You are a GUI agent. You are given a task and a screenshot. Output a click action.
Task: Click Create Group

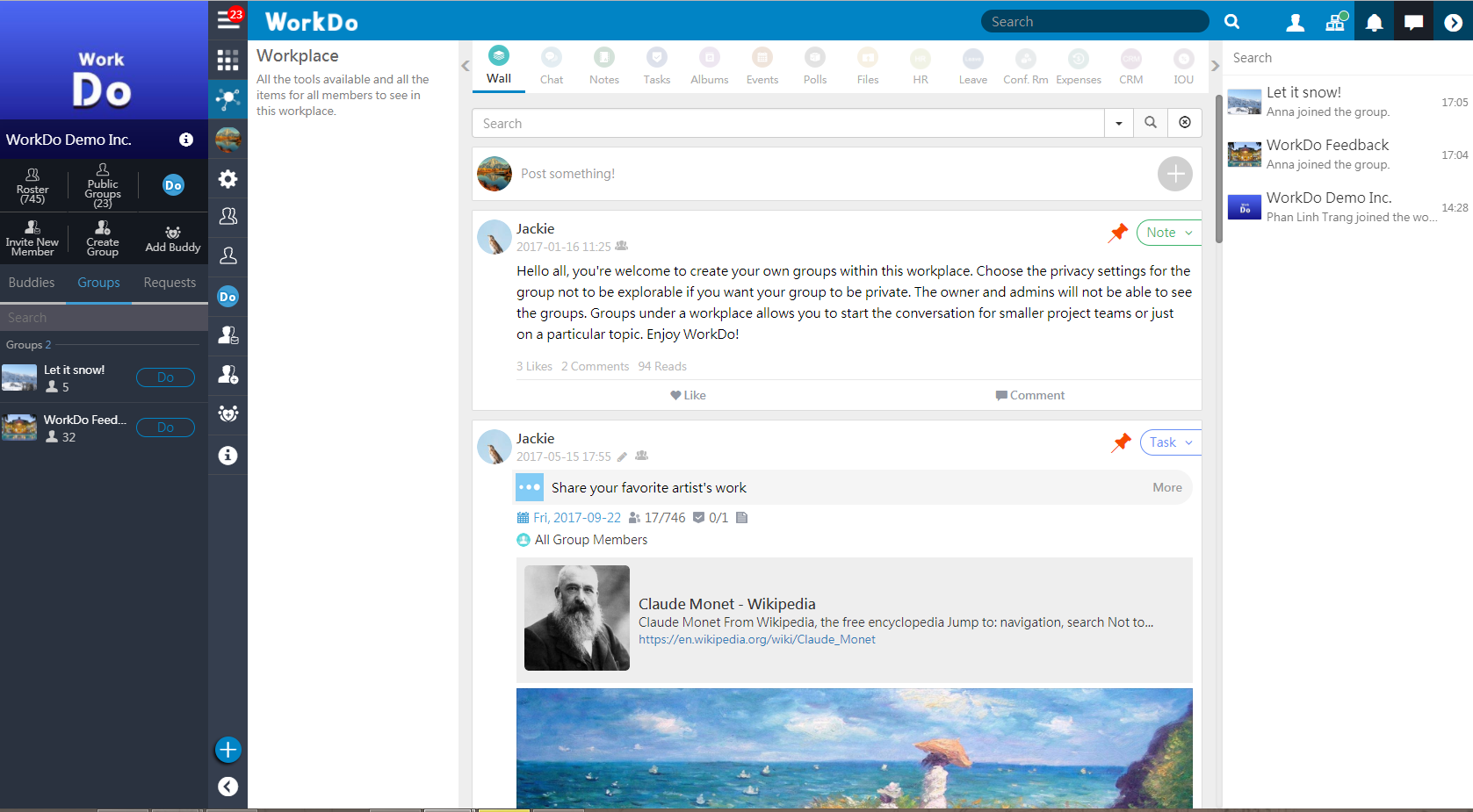tap(103, 239)
